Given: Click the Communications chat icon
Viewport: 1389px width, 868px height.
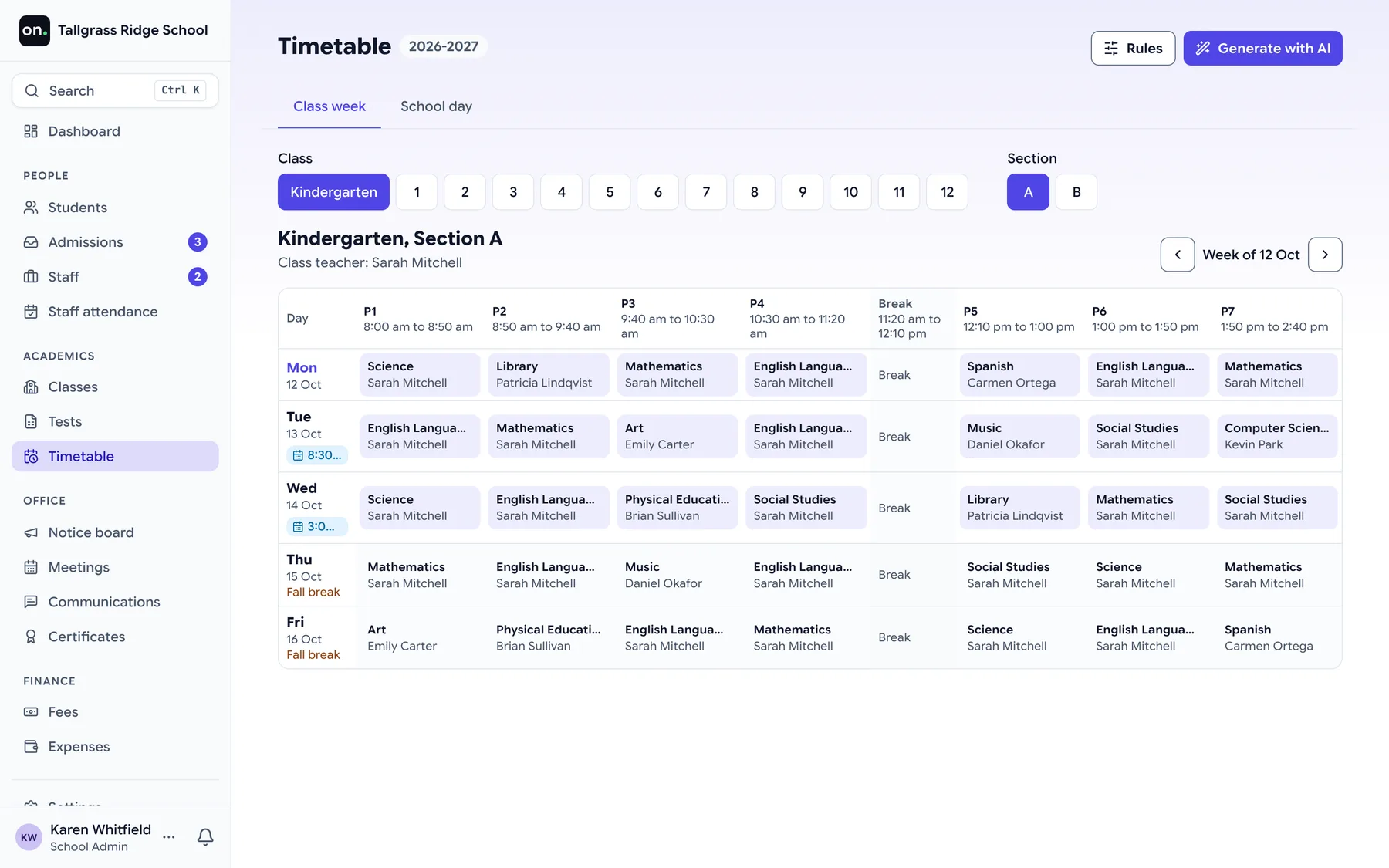Looking at the screenshot, I should point(31,602).
